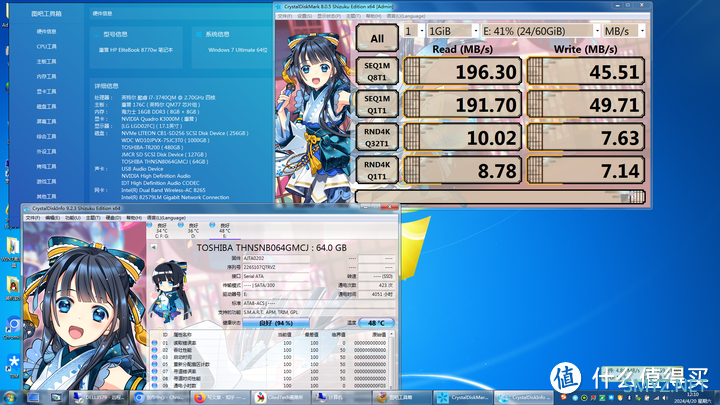Click the 45.51 sequential write result
720x405 pixels.
(x=586, y=72)
